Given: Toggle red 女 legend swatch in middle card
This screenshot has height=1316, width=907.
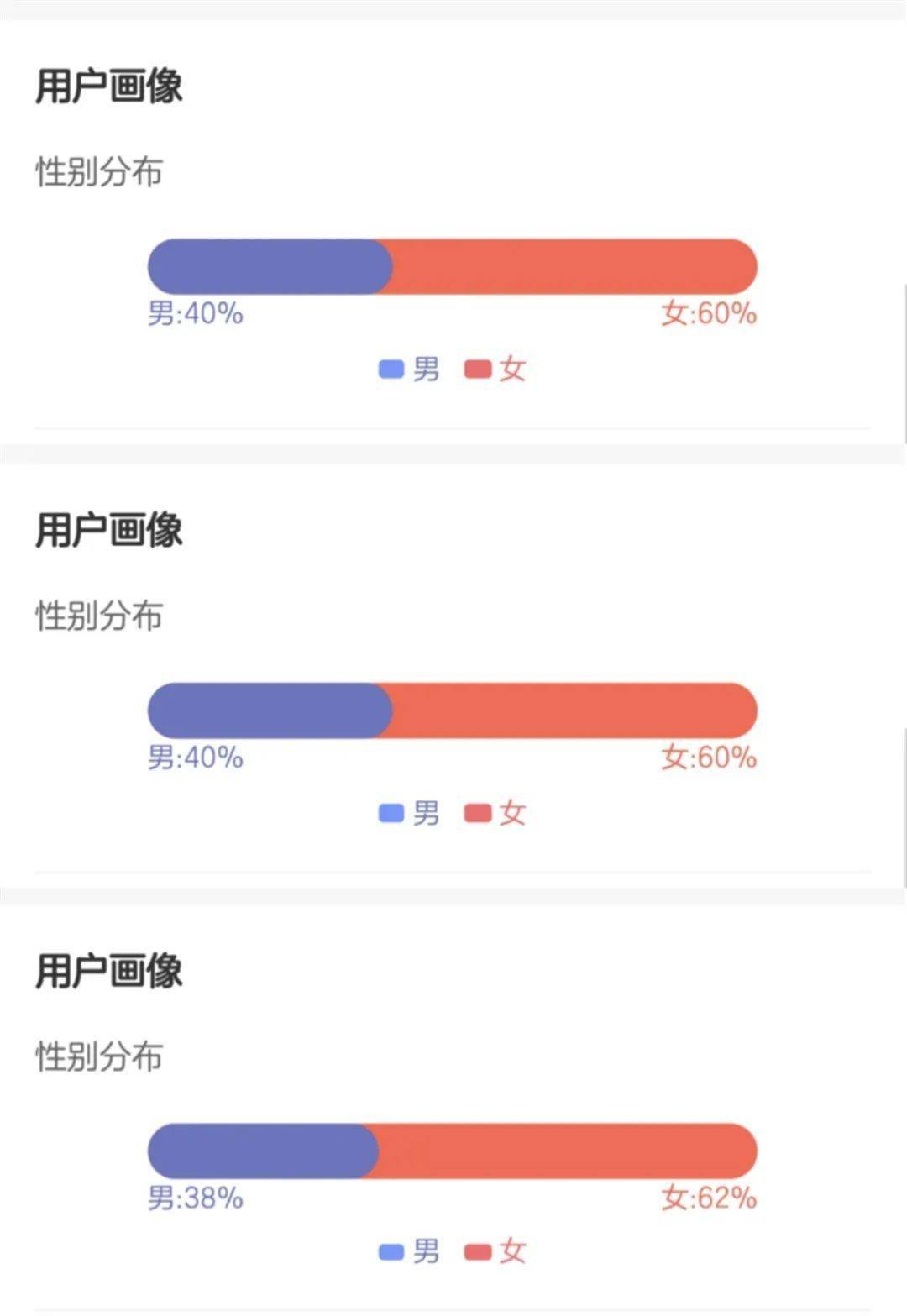Looking at the screenshot, I should coord(477,813).
